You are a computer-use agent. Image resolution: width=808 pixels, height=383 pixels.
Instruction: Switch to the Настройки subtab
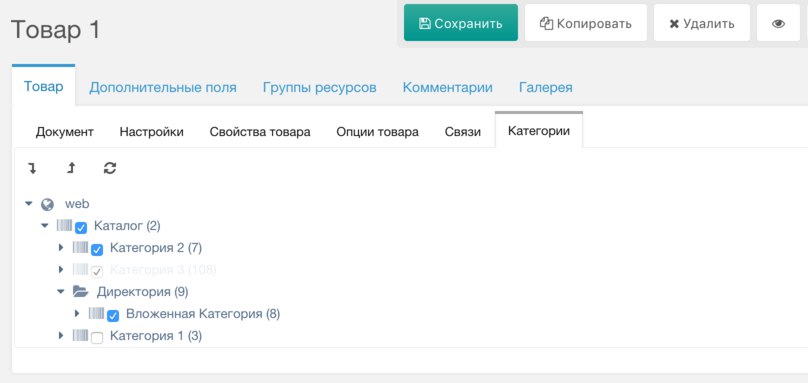(x=152, y=132)
